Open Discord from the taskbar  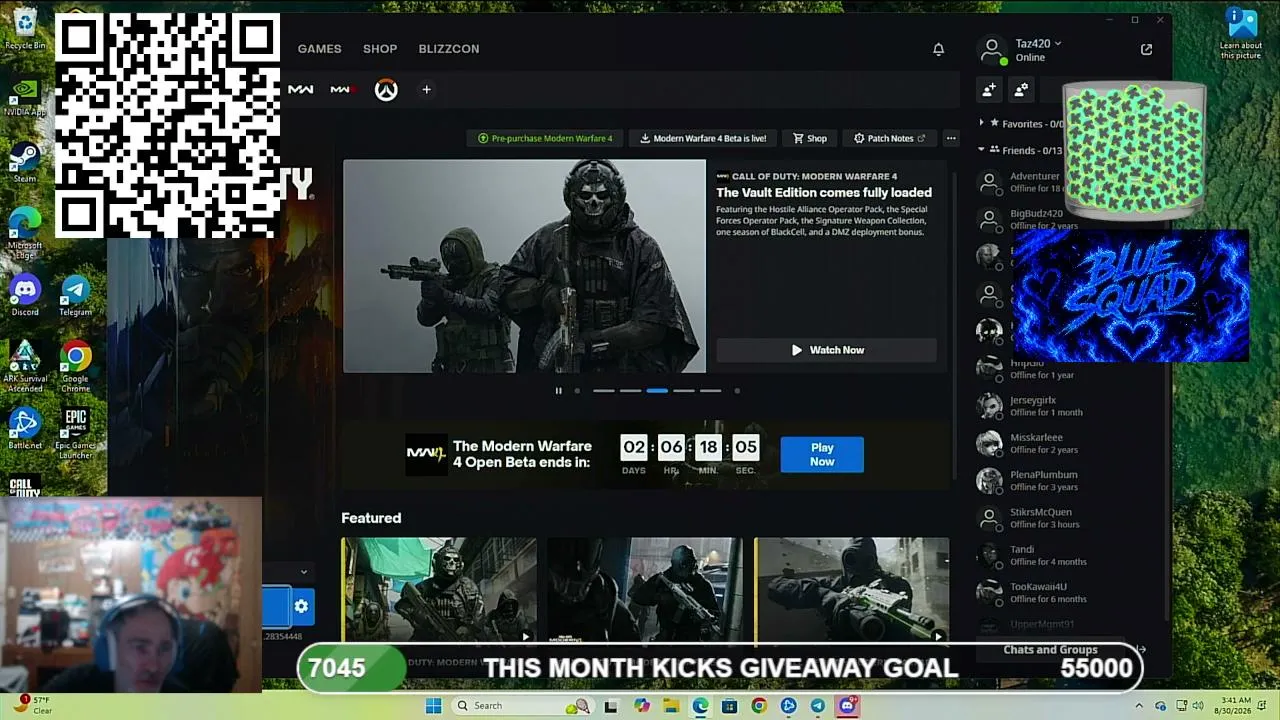(x=848, y=706)
